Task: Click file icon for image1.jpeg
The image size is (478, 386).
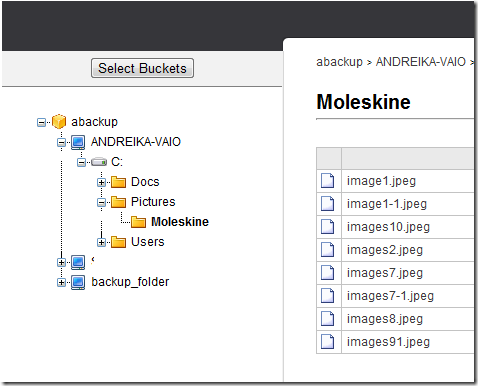Action: (x=327, y=181)
